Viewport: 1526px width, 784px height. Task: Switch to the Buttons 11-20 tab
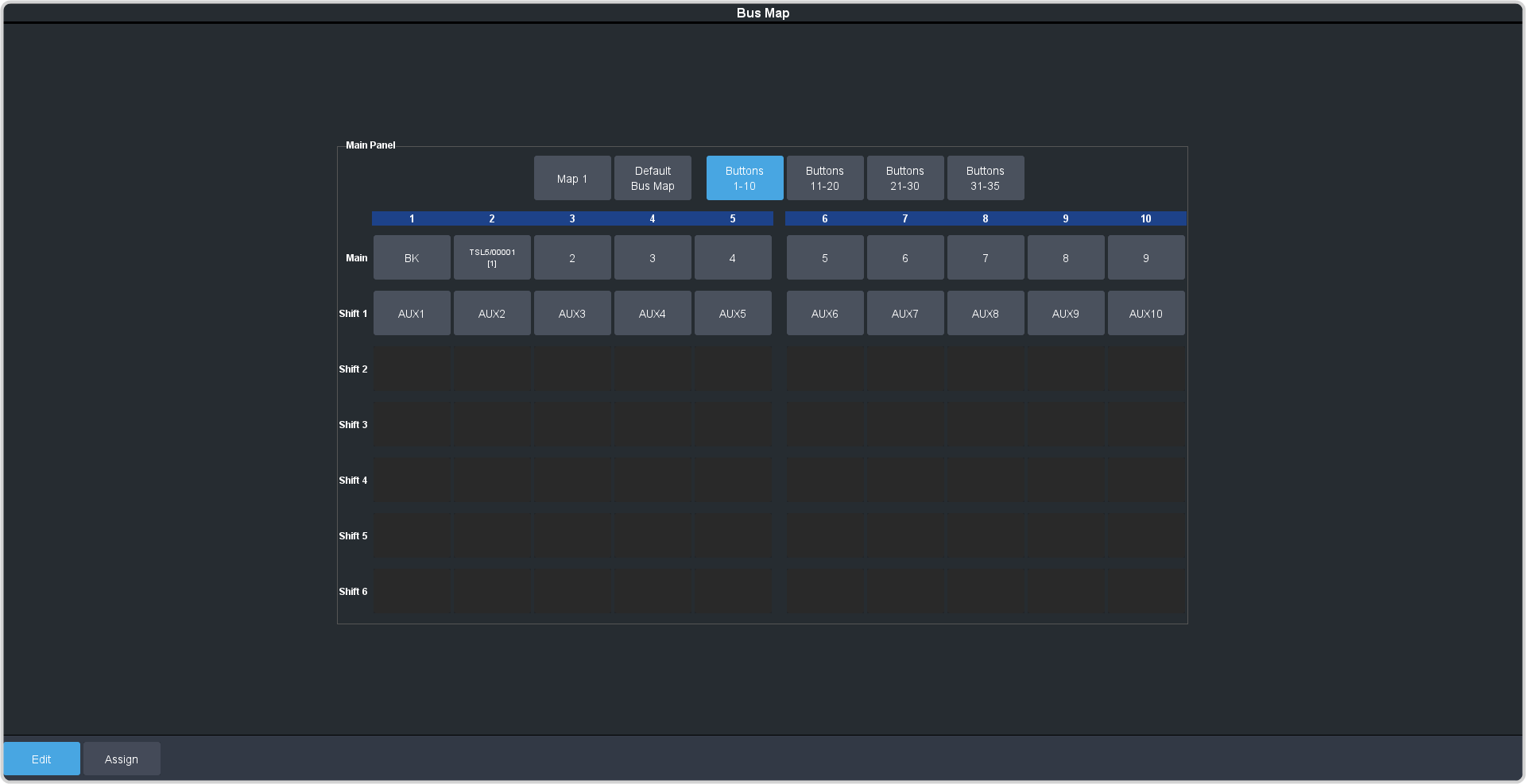[x=825, y=178]
